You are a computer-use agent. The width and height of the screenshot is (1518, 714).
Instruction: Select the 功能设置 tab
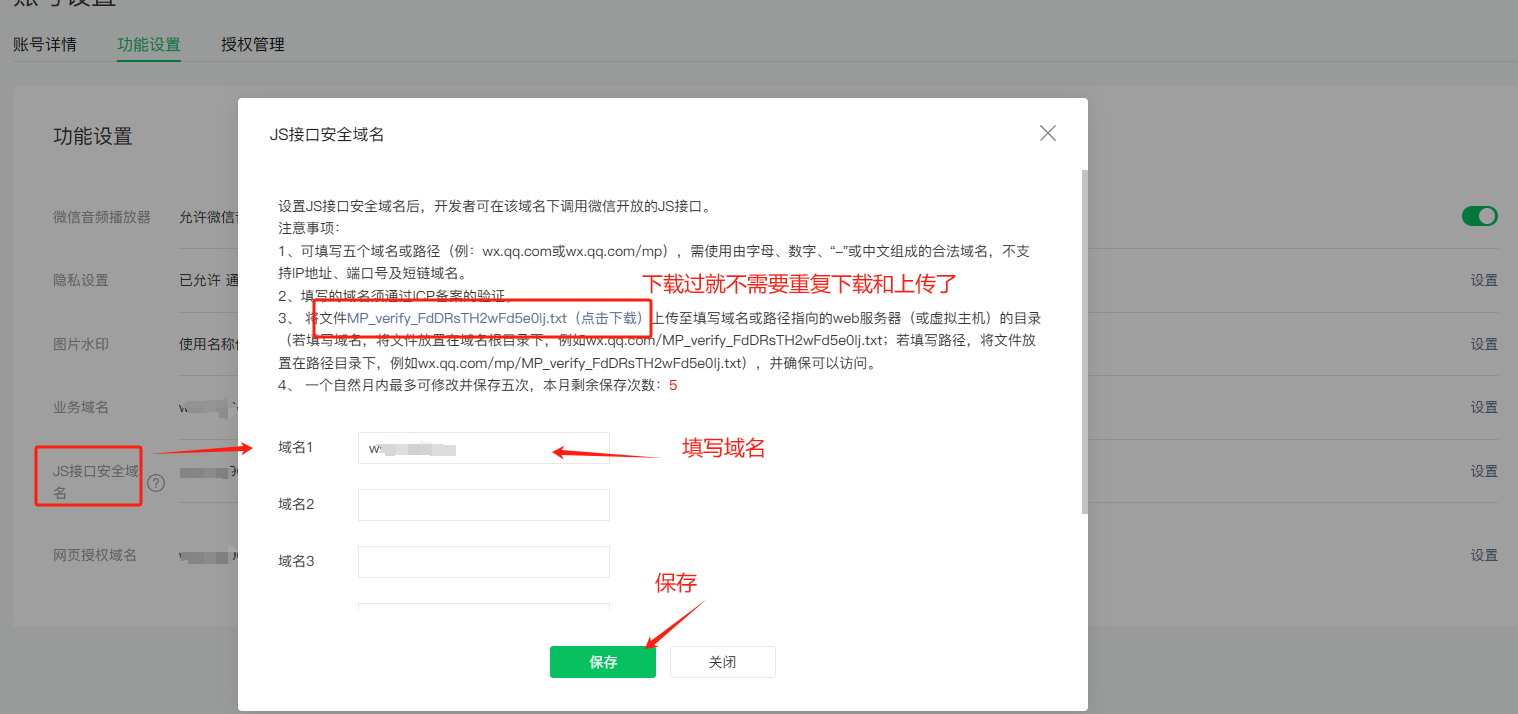click(x=148, y=45)
